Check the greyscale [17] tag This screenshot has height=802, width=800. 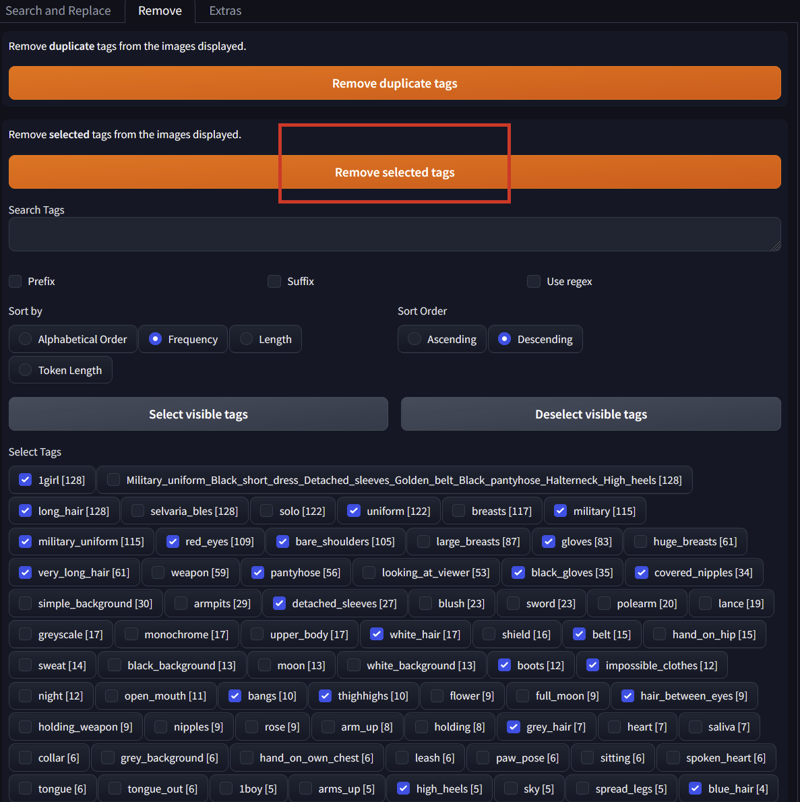[x=25, y=634]
